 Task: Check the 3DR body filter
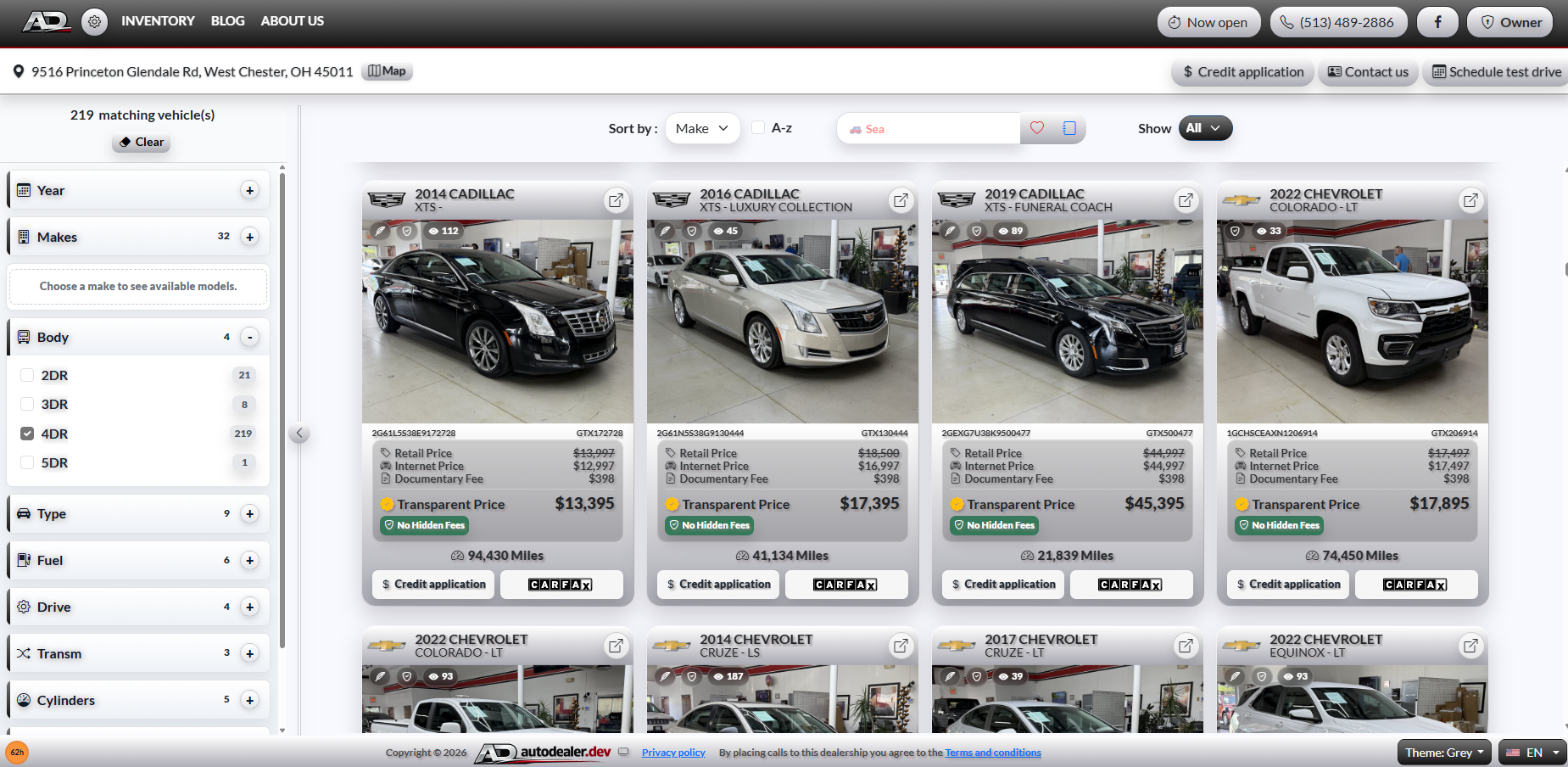[27, 404]
